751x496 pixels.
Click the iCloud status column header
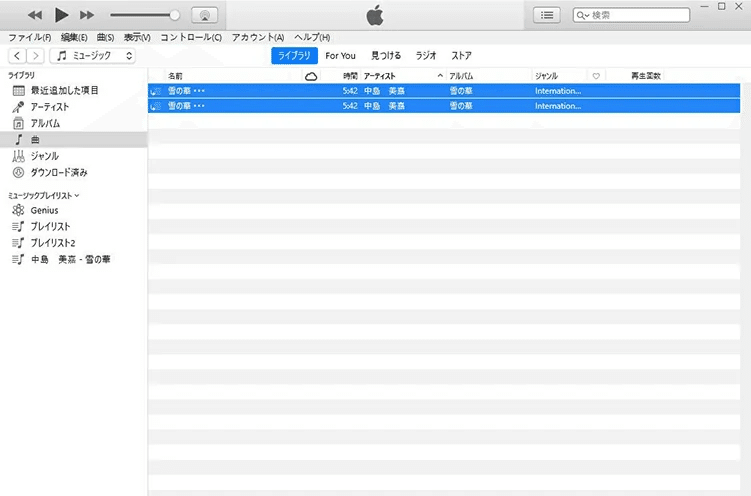[311, 76]
